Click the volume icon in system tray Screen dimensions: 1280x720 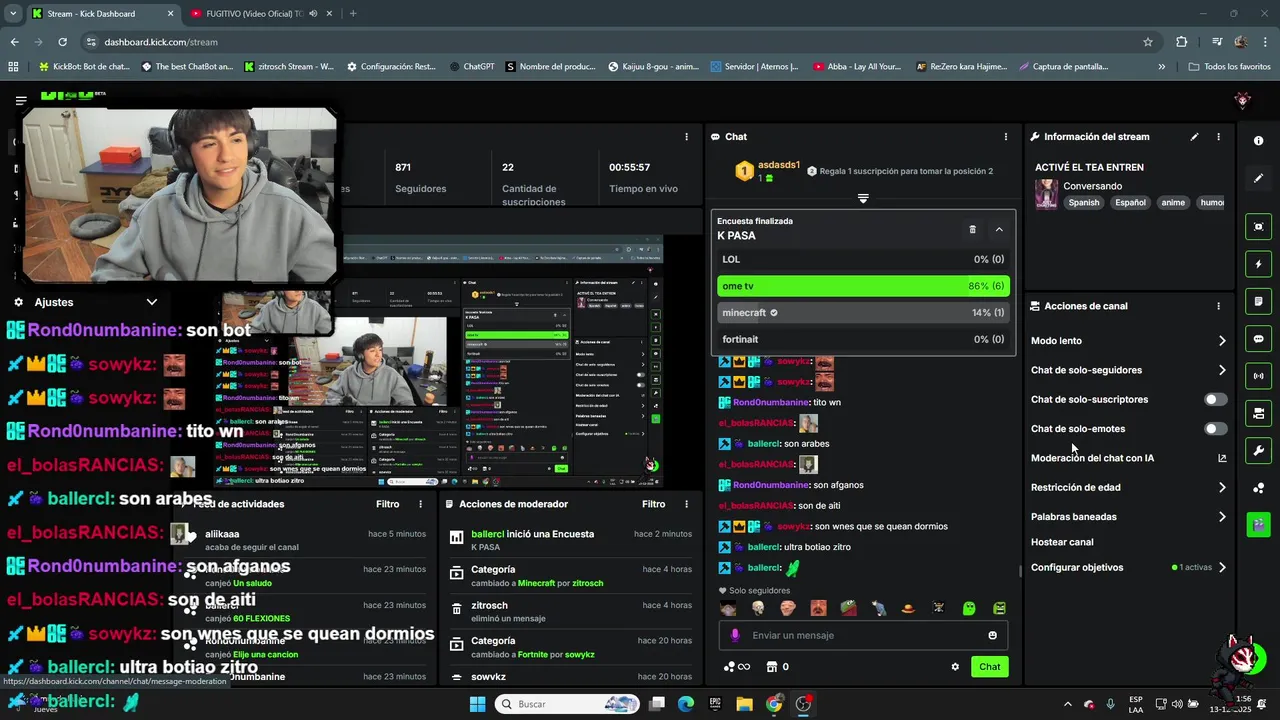(x=1176, y=704)
